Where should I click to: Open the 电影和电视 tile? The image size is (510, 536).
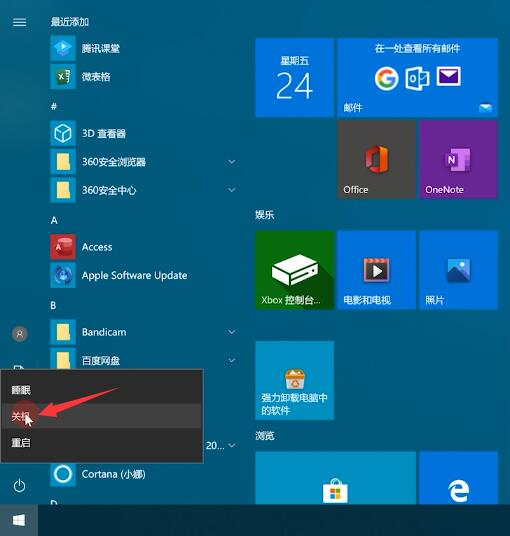pos(376,270)
